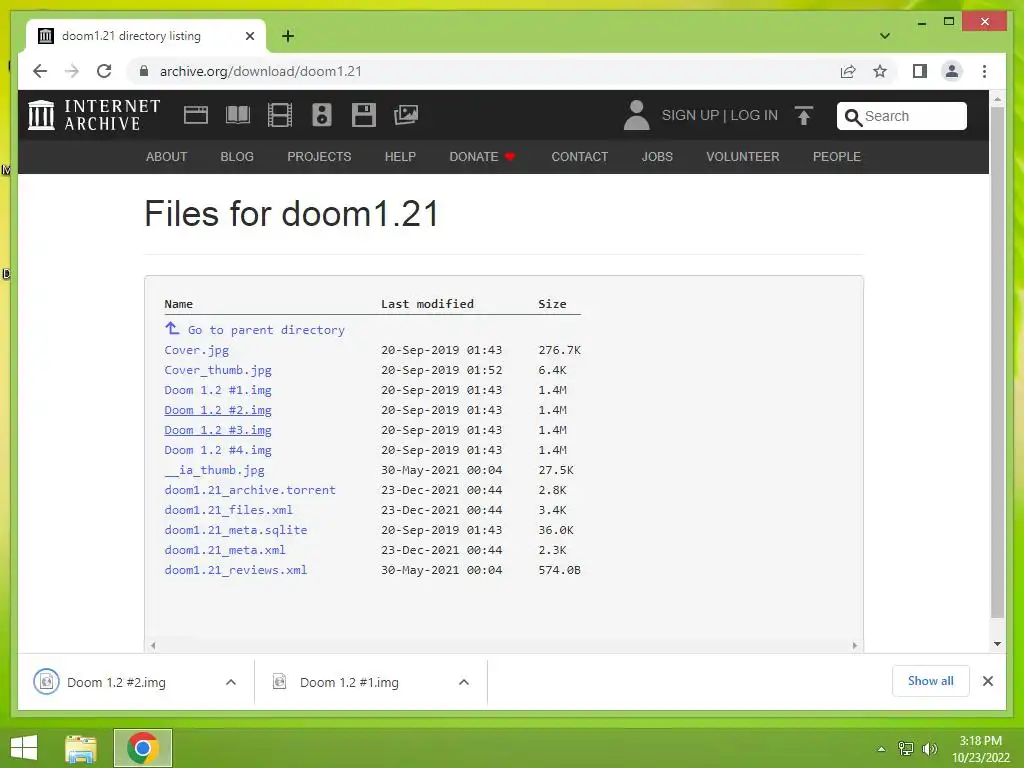This screenshot has width=1024, height=768.
Task: Open the Texts book icon
Action: (238, 115)
